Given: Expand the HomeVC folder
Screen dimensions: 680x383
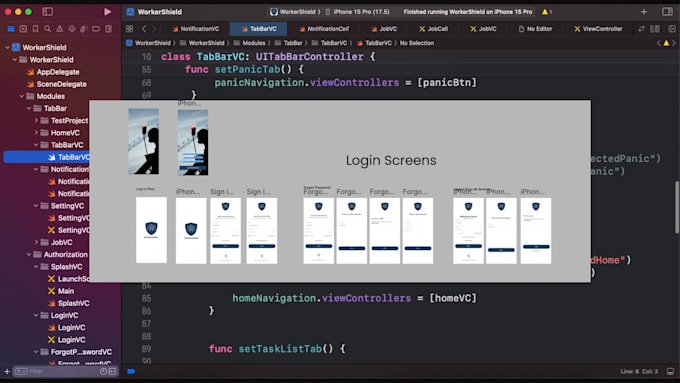Looking at the screenshot, I should click(36, 132).
